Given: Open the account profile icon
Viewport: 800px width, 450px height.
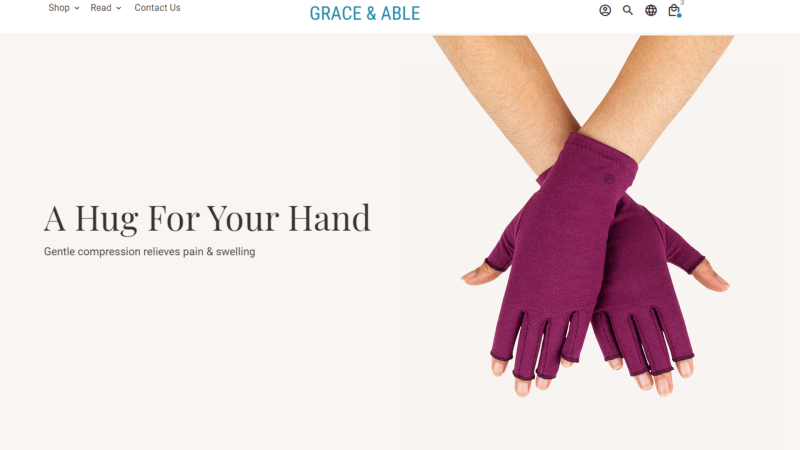Looking at the screenshot, I should (x=605, y=10).
